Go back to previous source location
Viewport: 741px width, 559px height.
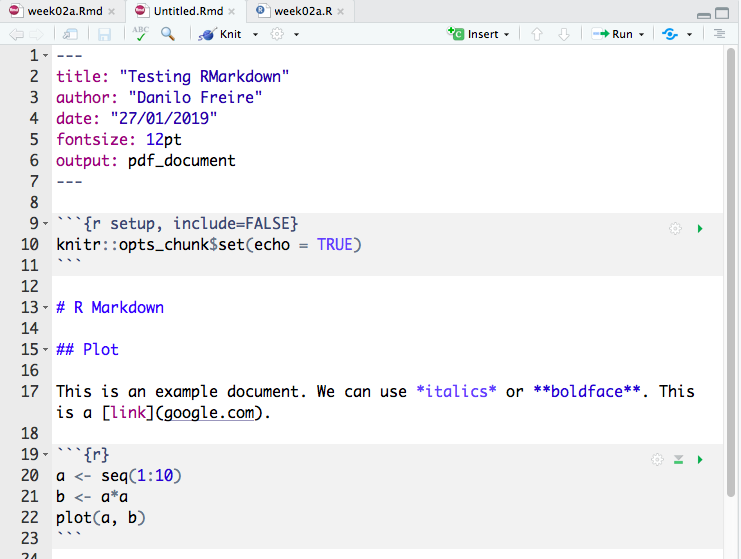pyautogui.click(x=17, y=34)
